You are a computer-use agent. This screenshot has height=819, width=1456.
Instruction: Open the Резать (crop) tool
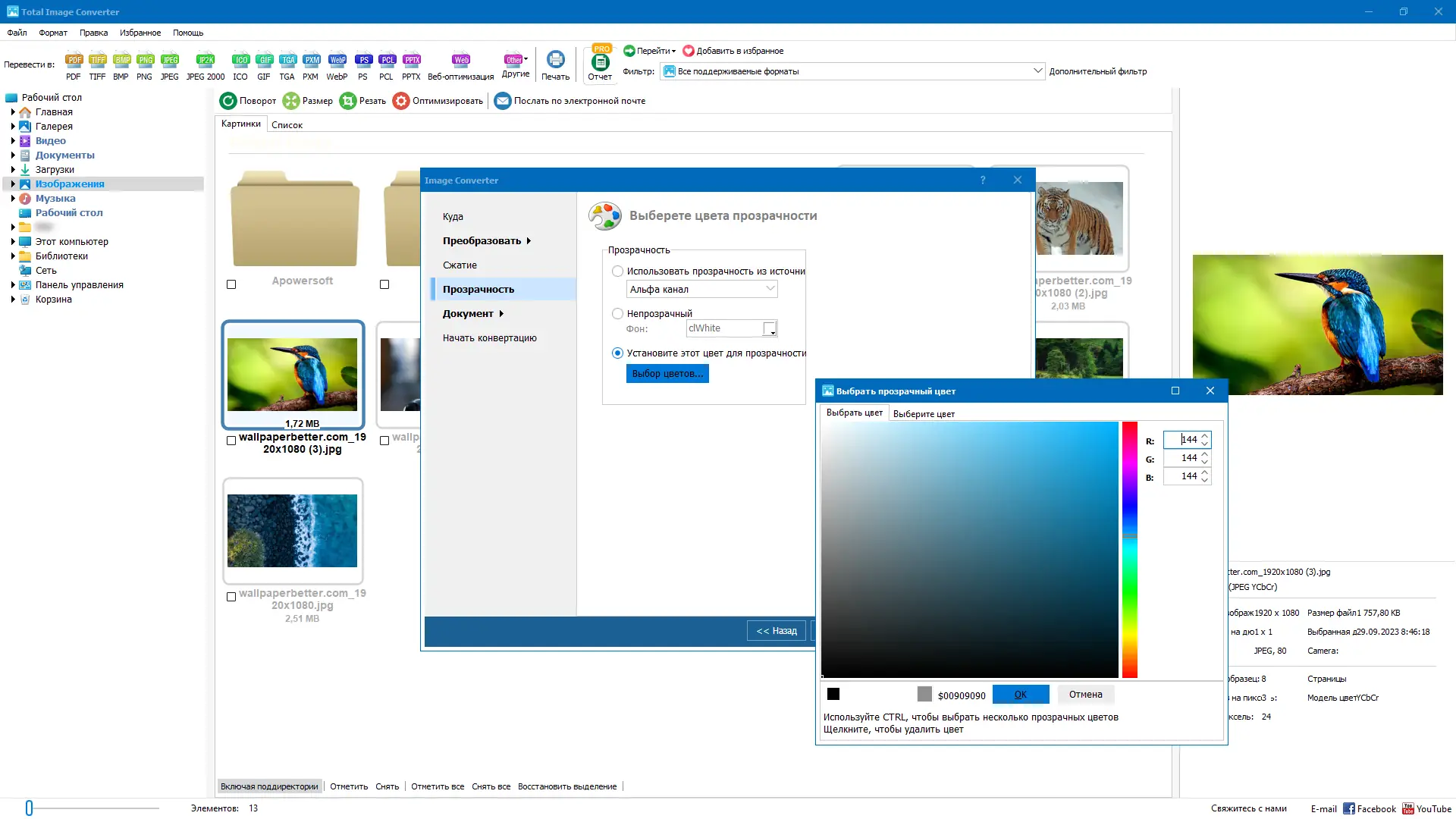(363, 100)
